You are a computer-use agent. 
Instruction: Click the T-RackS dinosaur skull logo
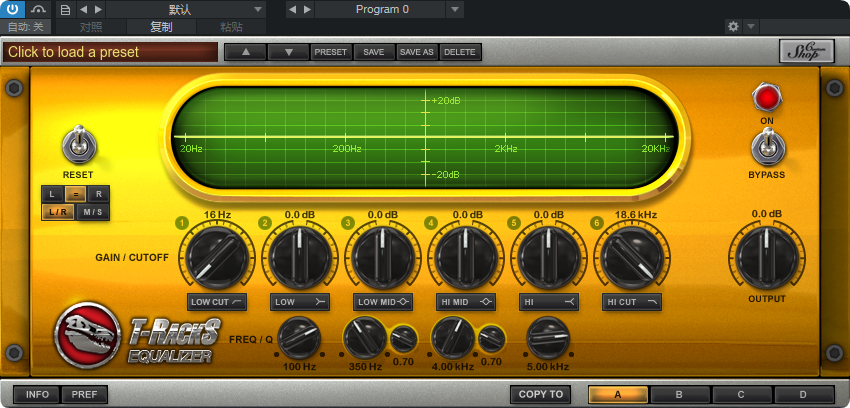pyautogui.click(x=88, y=335)
